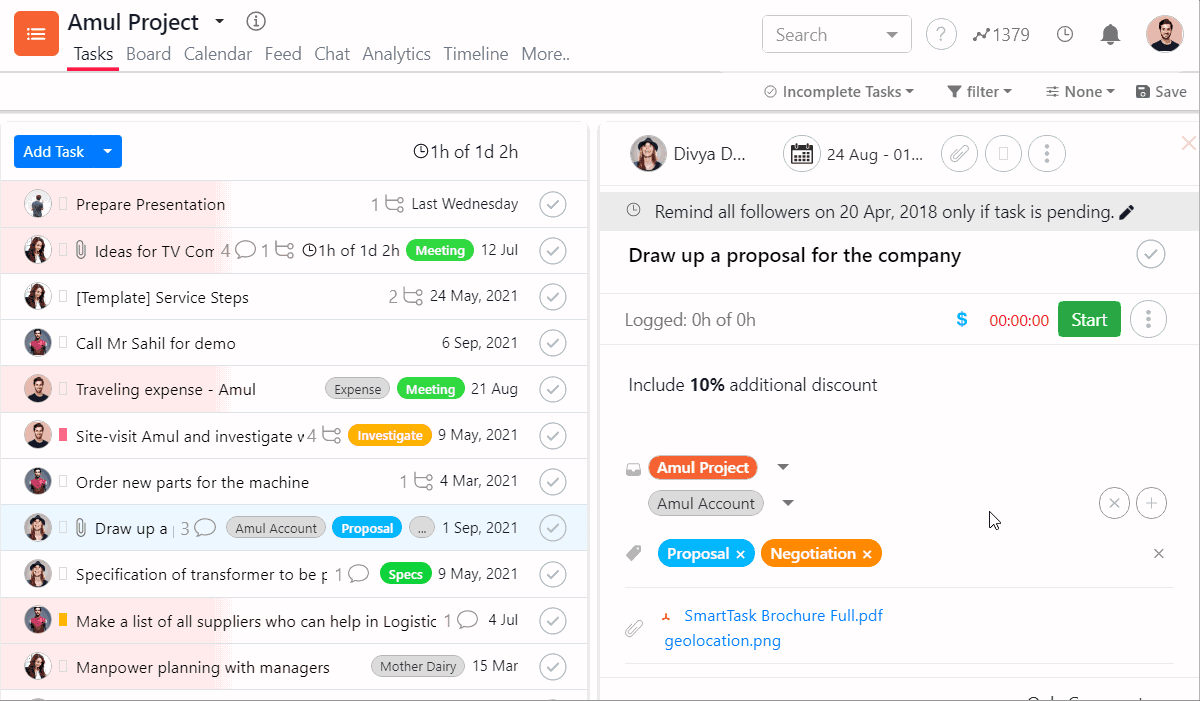The height and width of the screenshot is (701, 1200).
Task: Click the orange Negotiation tag
Action: 812,554
